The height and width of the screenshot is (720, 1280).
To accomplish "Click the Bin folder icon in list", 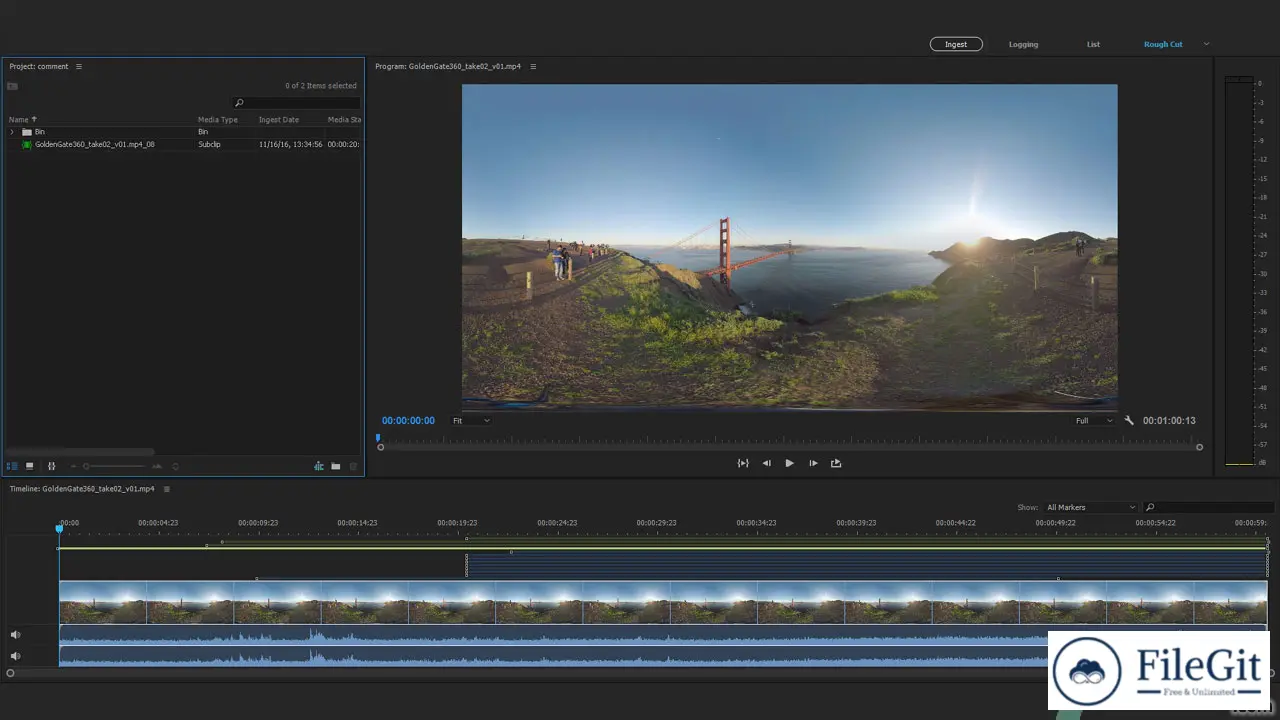I will click(x=27, y=132).
